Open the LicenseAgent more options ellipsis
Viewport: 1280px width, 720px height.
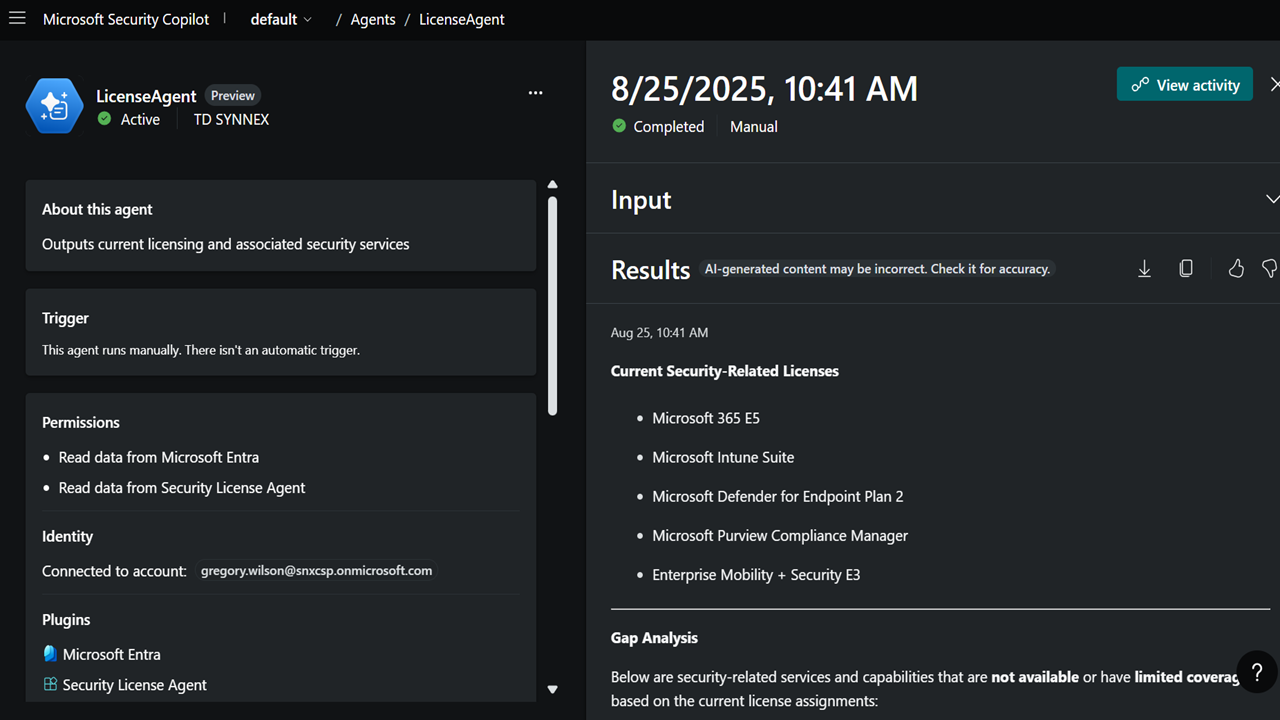click(536, 93)
